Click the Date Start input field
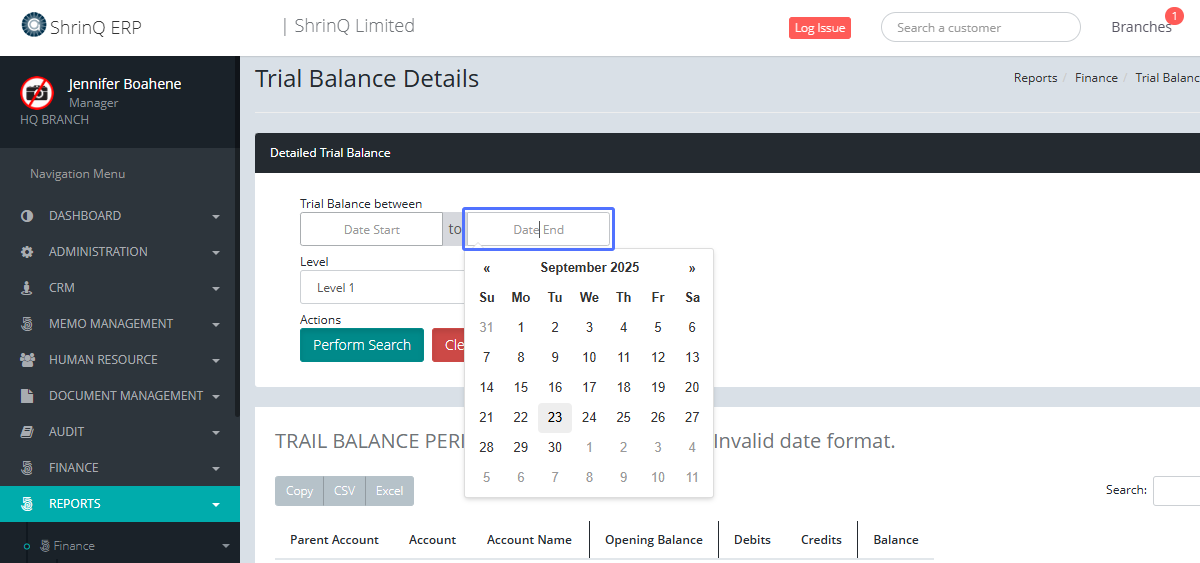The height and width of the screenshot is (563, 1200). coord(371,229)
